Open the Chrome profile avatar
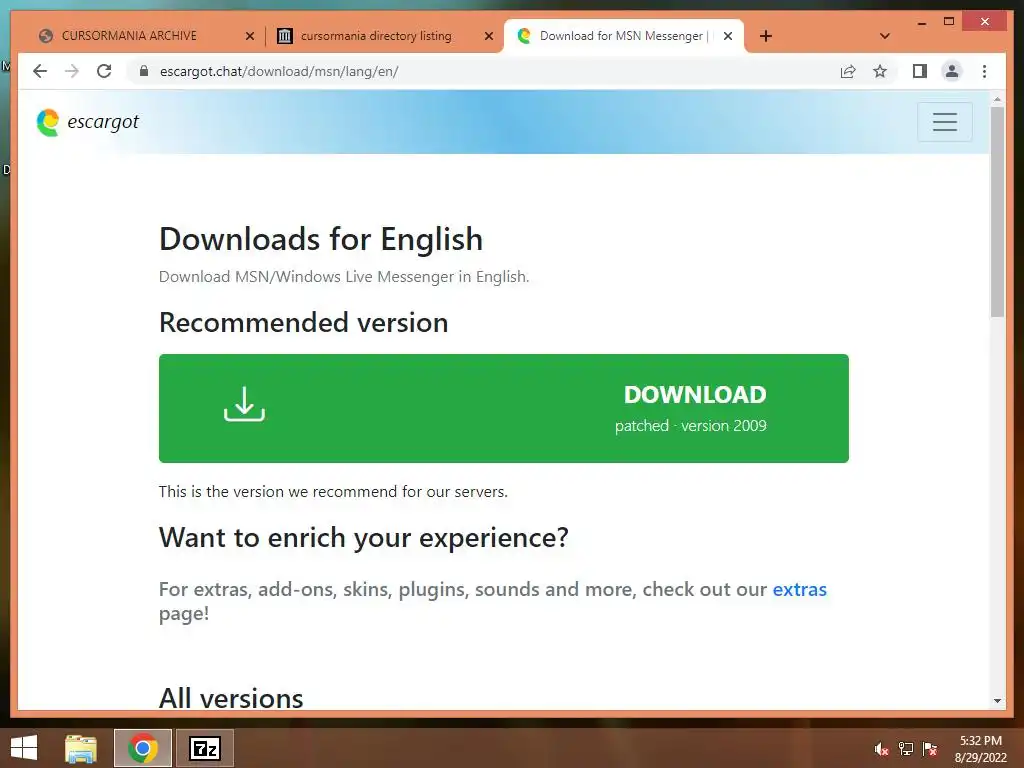 [952, 71]
